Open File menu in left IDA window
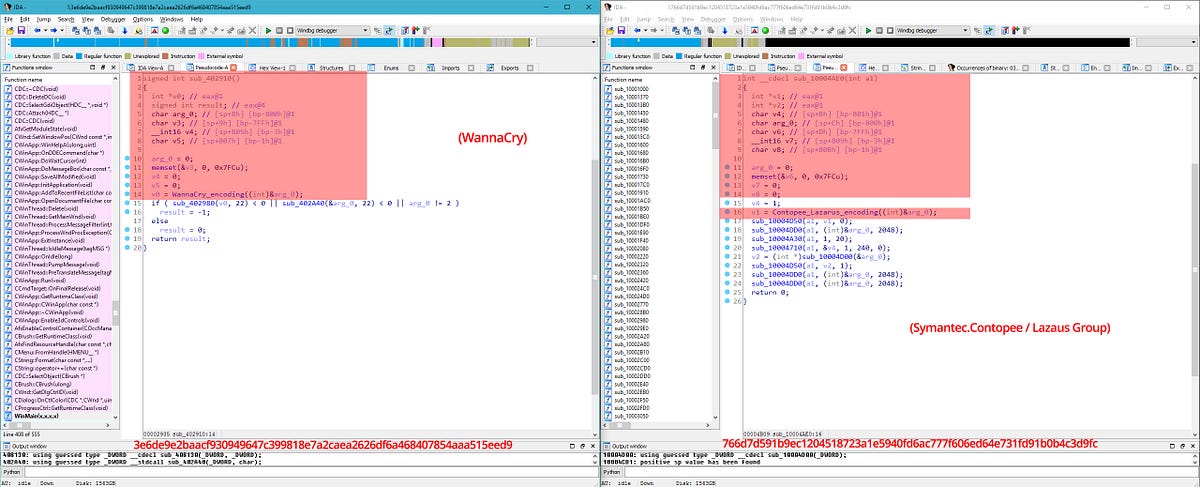 [8, 19]
